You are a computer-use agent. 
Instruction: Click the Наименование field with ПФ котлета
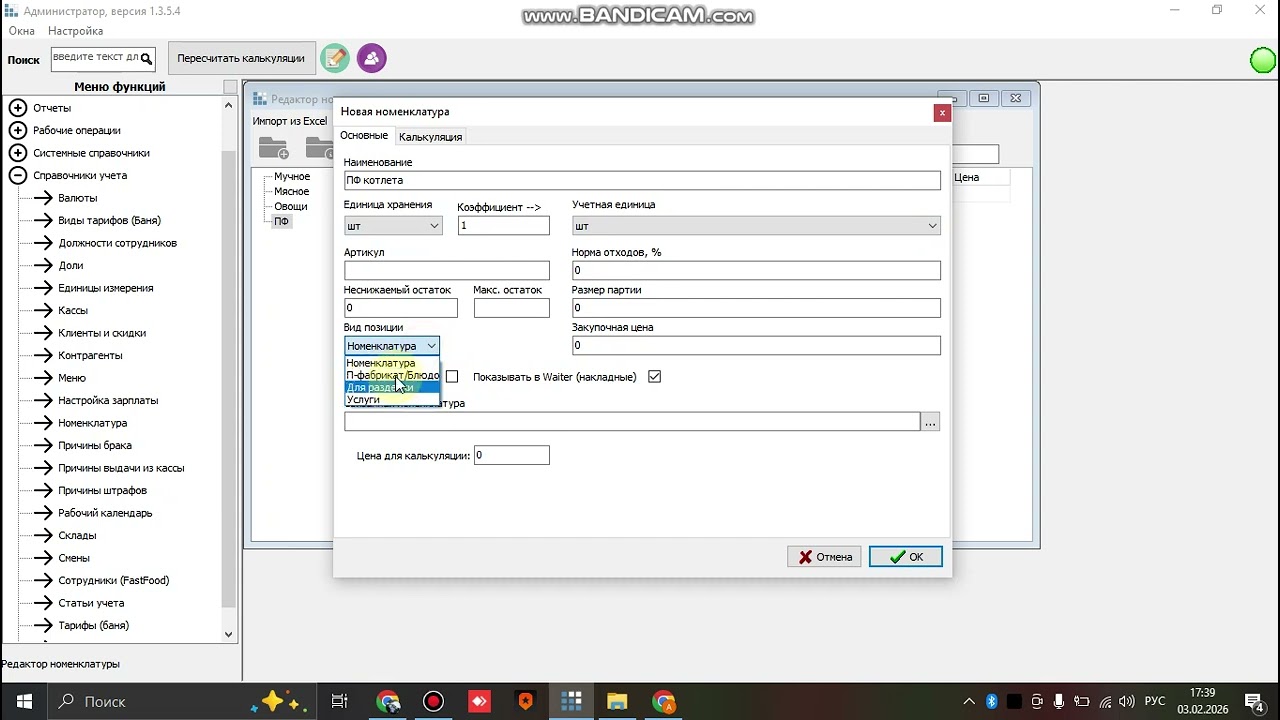pos(642,180)
